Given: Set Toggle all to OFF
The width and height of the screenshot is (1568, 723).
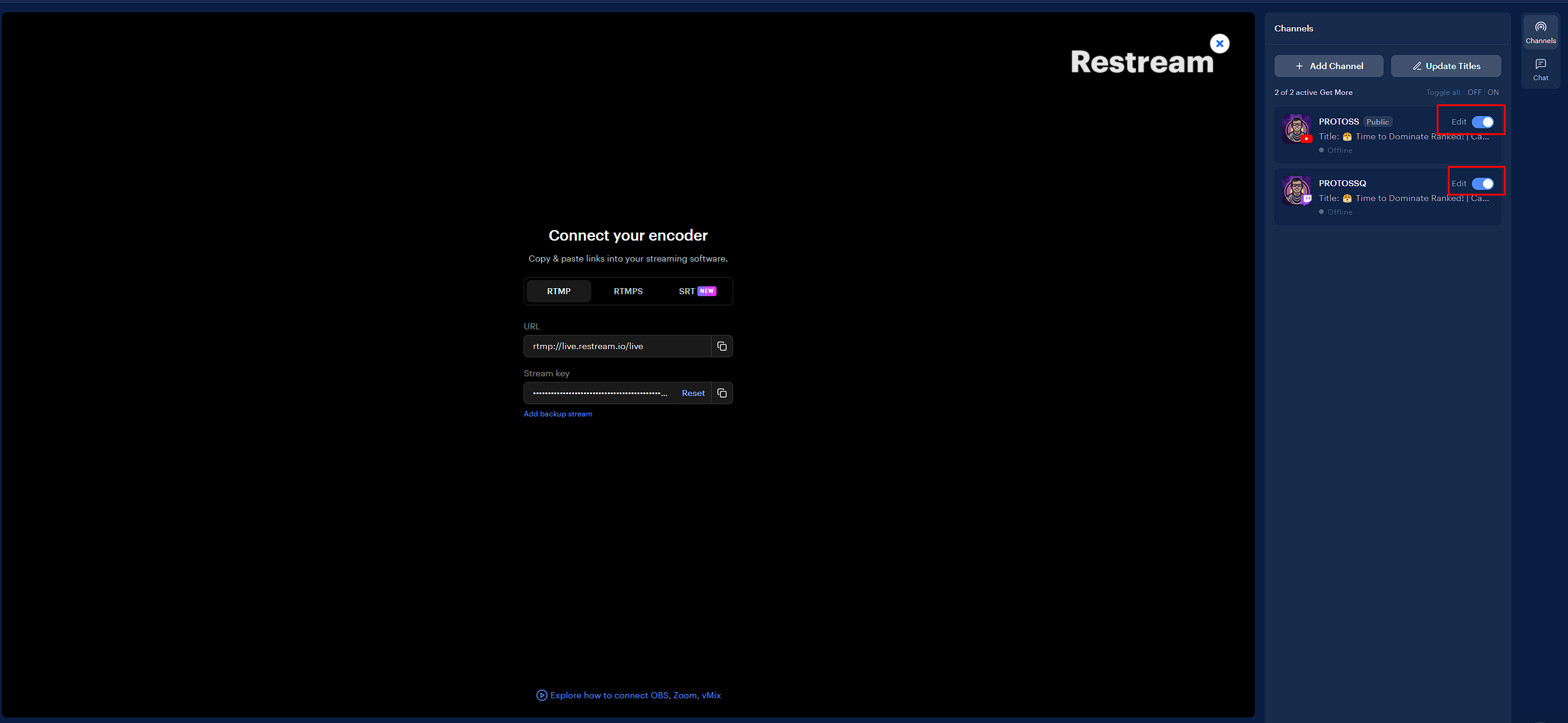Looking at the screenshot, I should pyautogui.click(x=1474, y=93).
